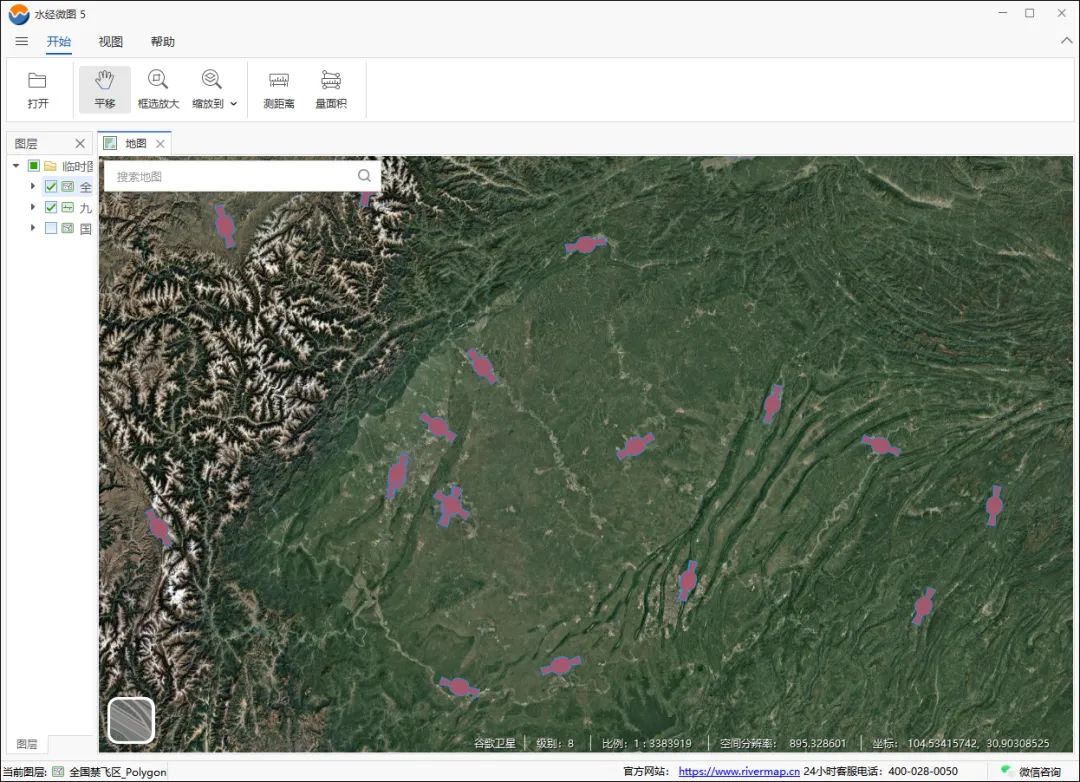Activate the 框选放大 box zoom tool
Image resolution: width=1080 pixels, height=782 pixels.
[158, 90]
